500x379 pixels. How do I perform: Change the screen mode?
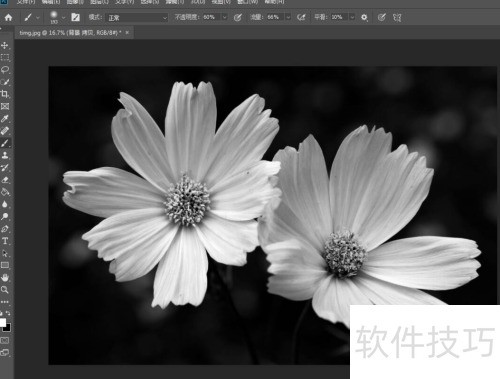coord(5,352)
